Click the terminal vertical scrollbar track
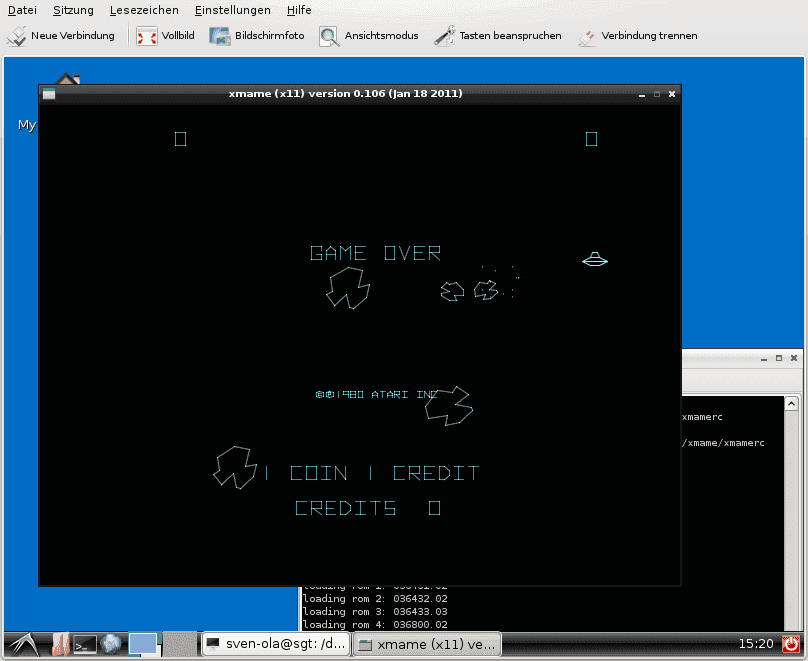Viewport: 808px width, 661px height. [x=792, y=520]
